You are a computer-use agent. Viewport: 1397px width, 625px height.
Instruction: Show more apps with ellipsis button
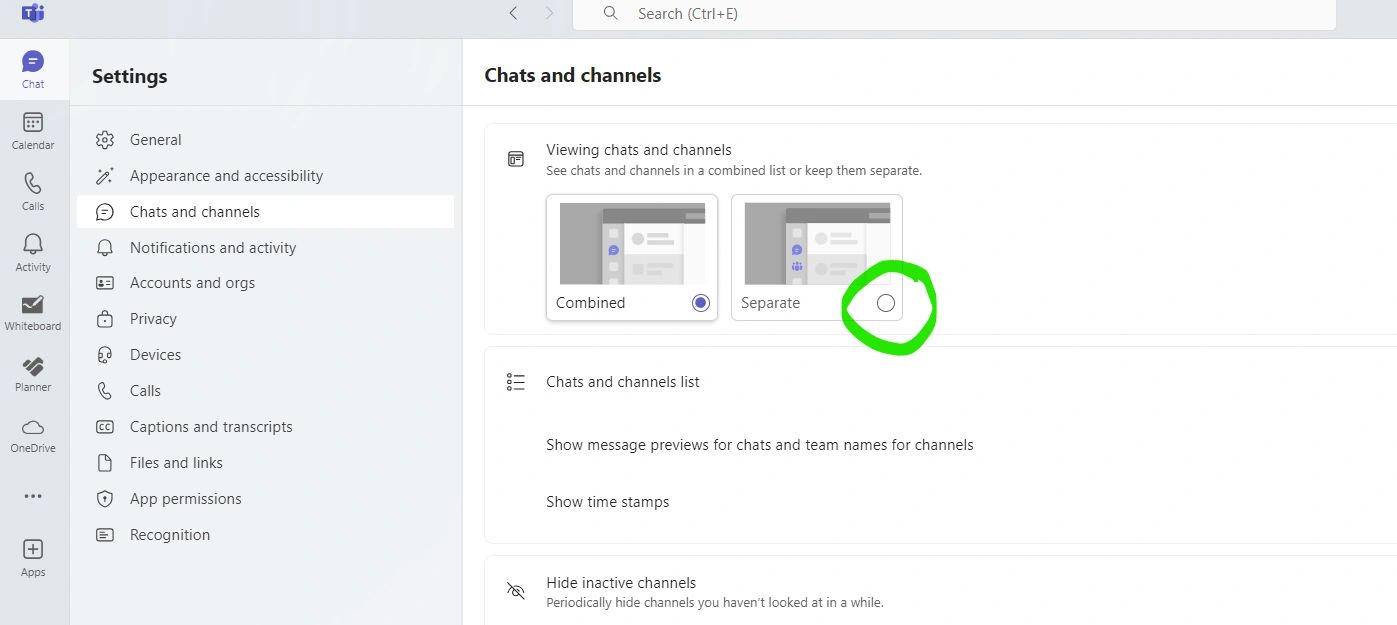pos(33,496)
